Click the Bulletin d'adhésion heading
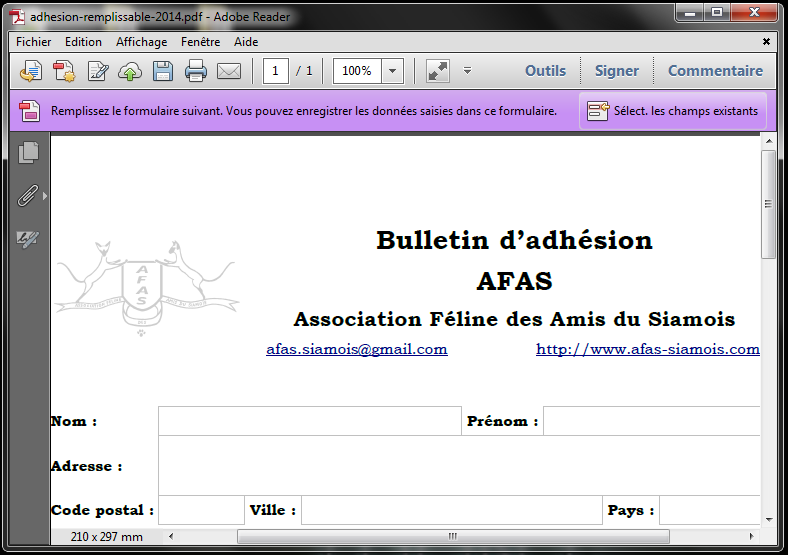Viewport: 788px width, 555px height. click(x=514, y=240)
